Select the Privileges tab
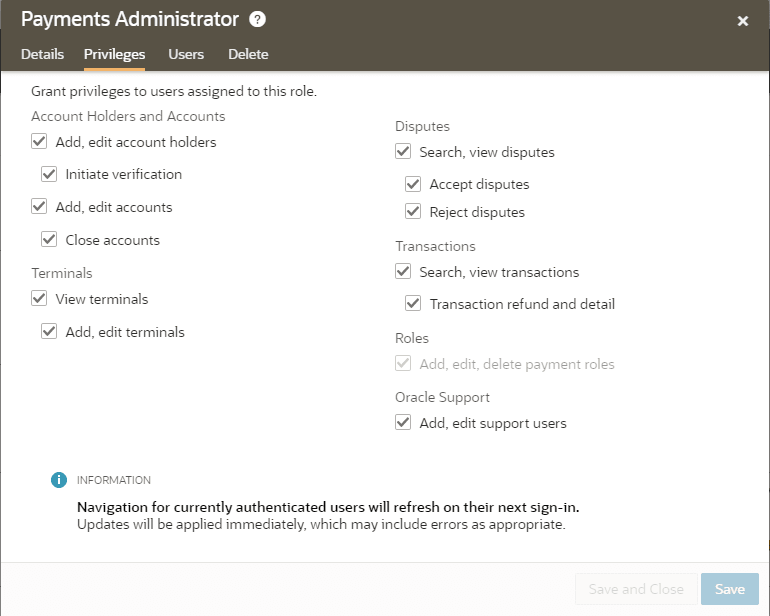This screenshot has width=770, height=616. click(x=114, y=54)
